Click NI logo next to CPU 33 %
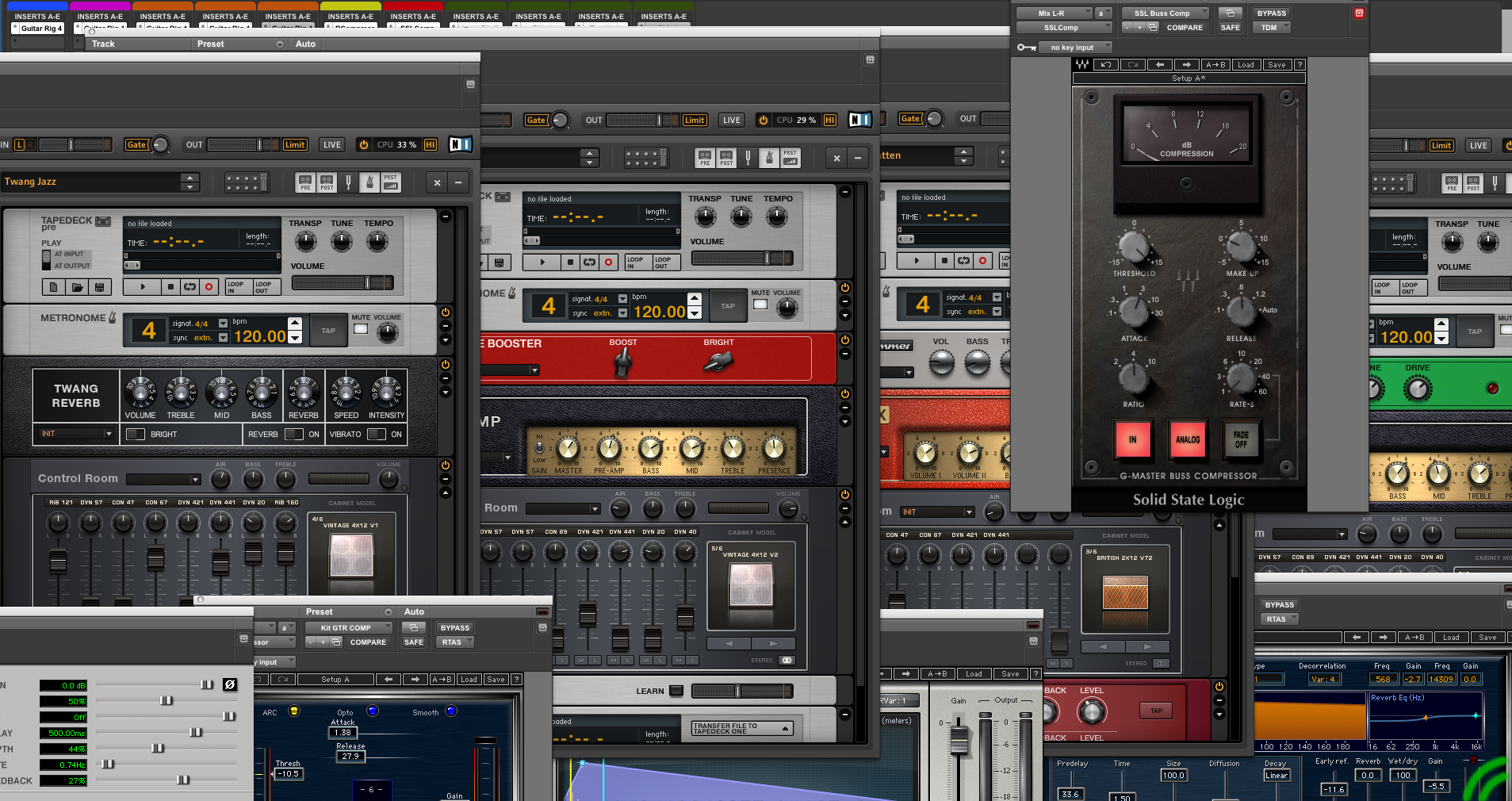The image size is (1512, 801). pyautogui.click(x=461, y=144)
